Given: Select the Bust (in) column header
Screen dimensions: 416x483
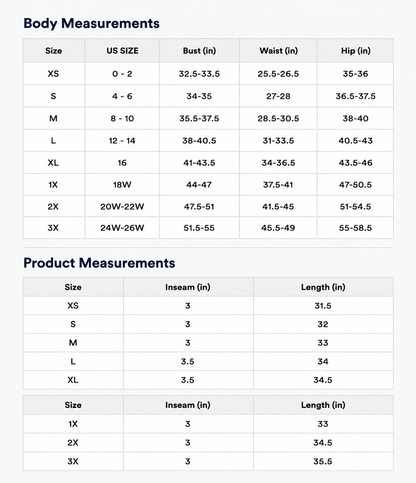Looking at the screenshot, I should (199, 51).
